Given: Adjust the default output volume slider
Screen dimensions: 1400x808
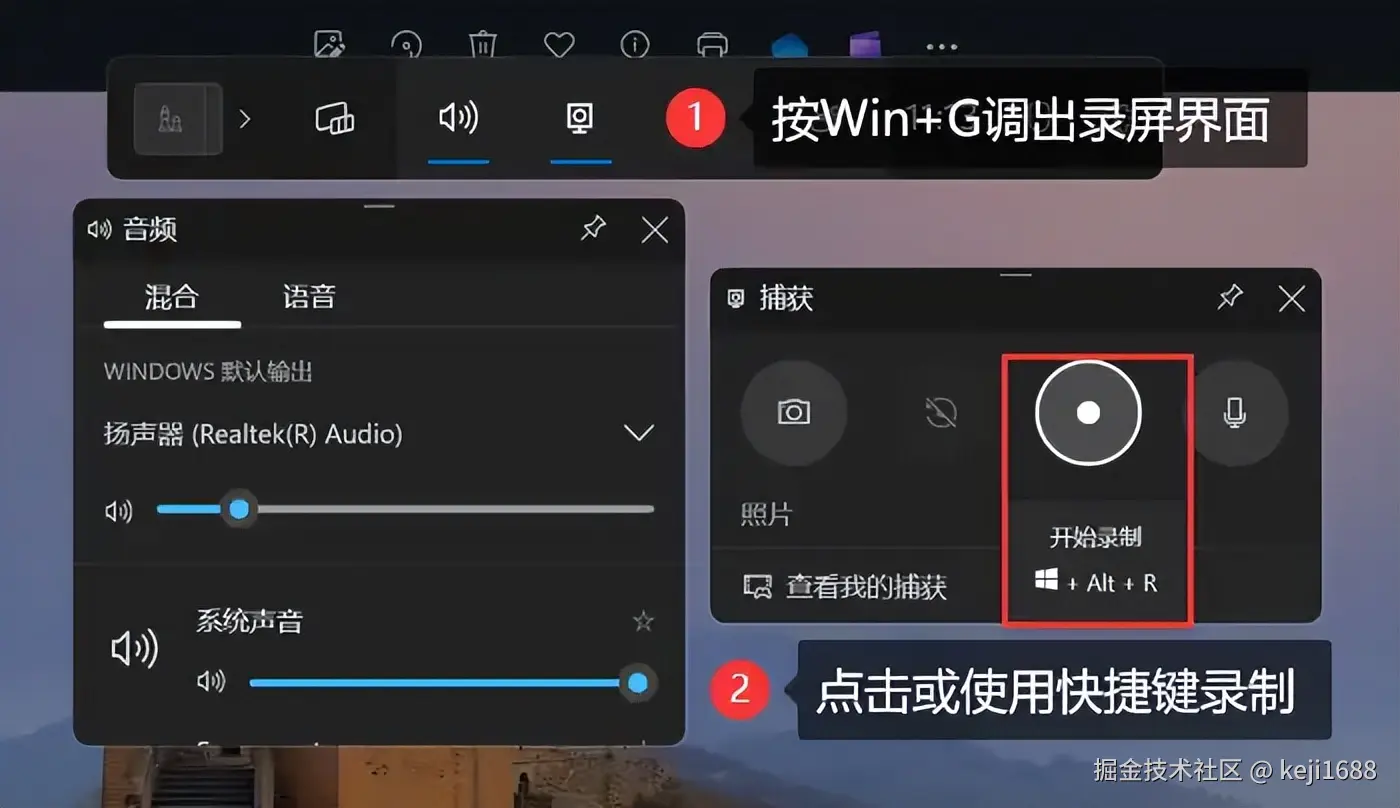Looking at the screenshot, I should (405, 509).
